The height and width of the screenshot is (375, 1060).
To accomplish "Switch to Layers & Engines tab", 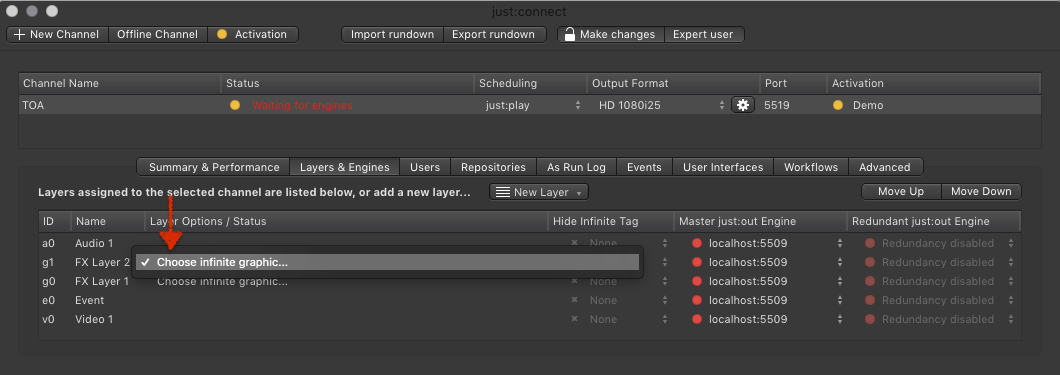I will coord(345,167).
